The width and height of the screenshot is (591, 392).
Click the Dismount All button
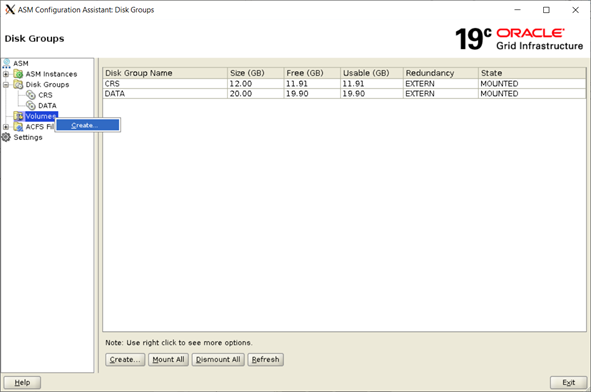218,360
